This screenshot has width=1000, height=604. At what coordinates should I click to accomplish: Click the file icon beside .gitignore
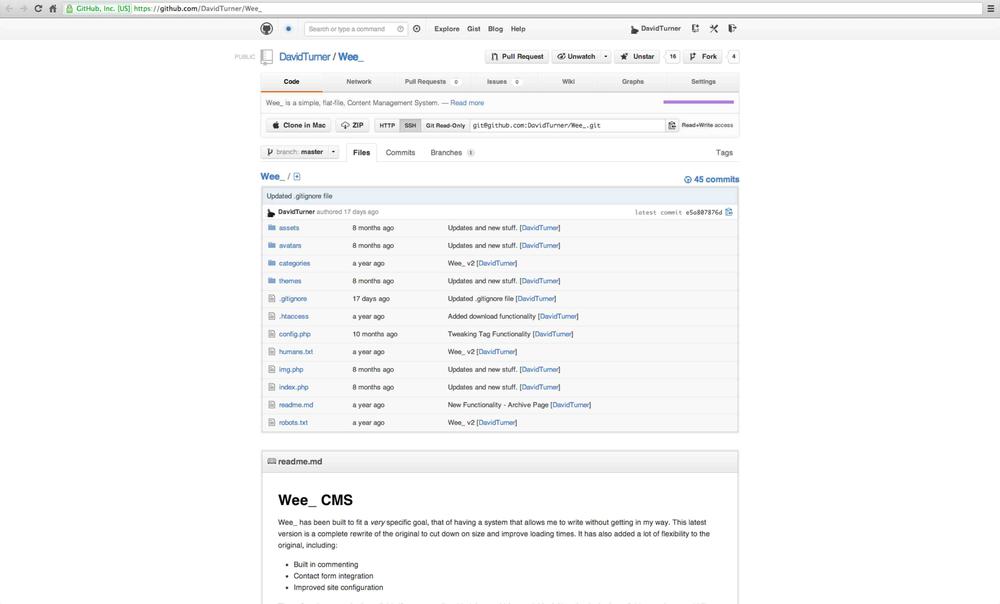[x=272, y=298]
